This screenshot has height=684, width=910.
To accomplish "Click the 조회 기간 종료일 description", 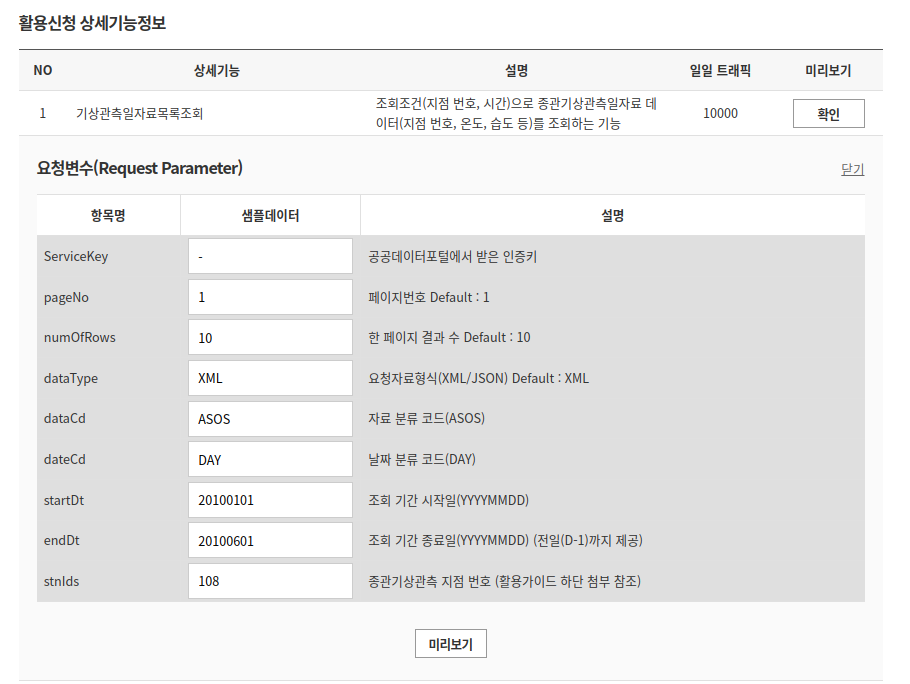I will 505,541.
